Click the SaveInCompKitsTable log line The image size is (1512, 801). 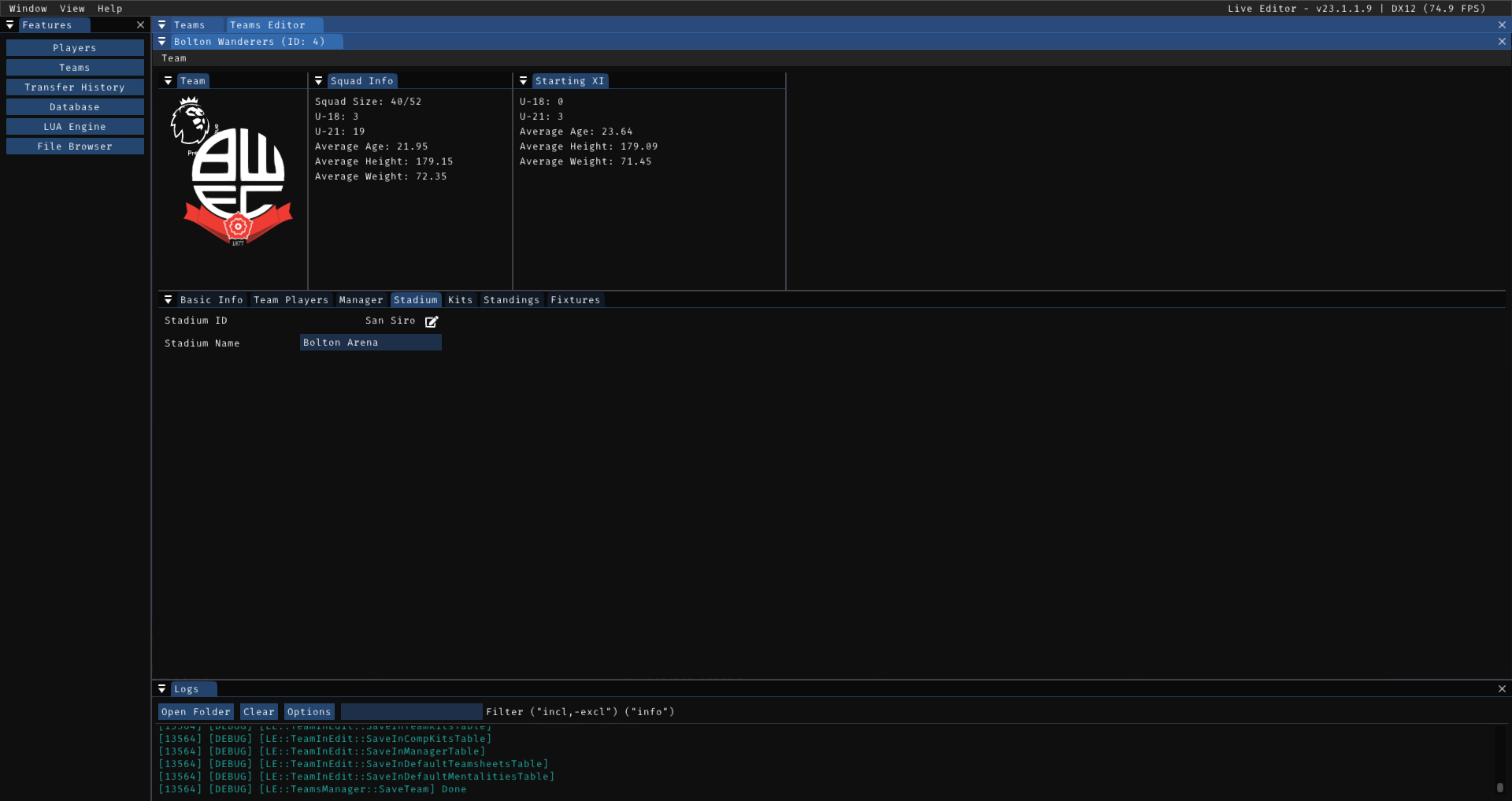pos(325,739)
